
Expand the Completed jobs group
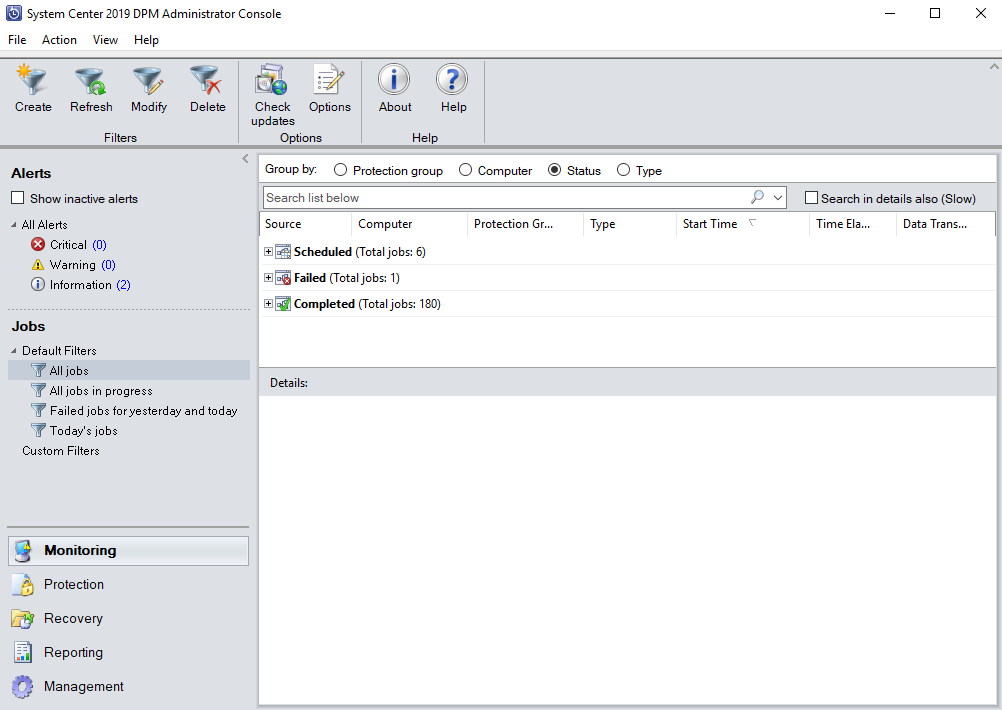pyautogui.click(x=267, y=303)
